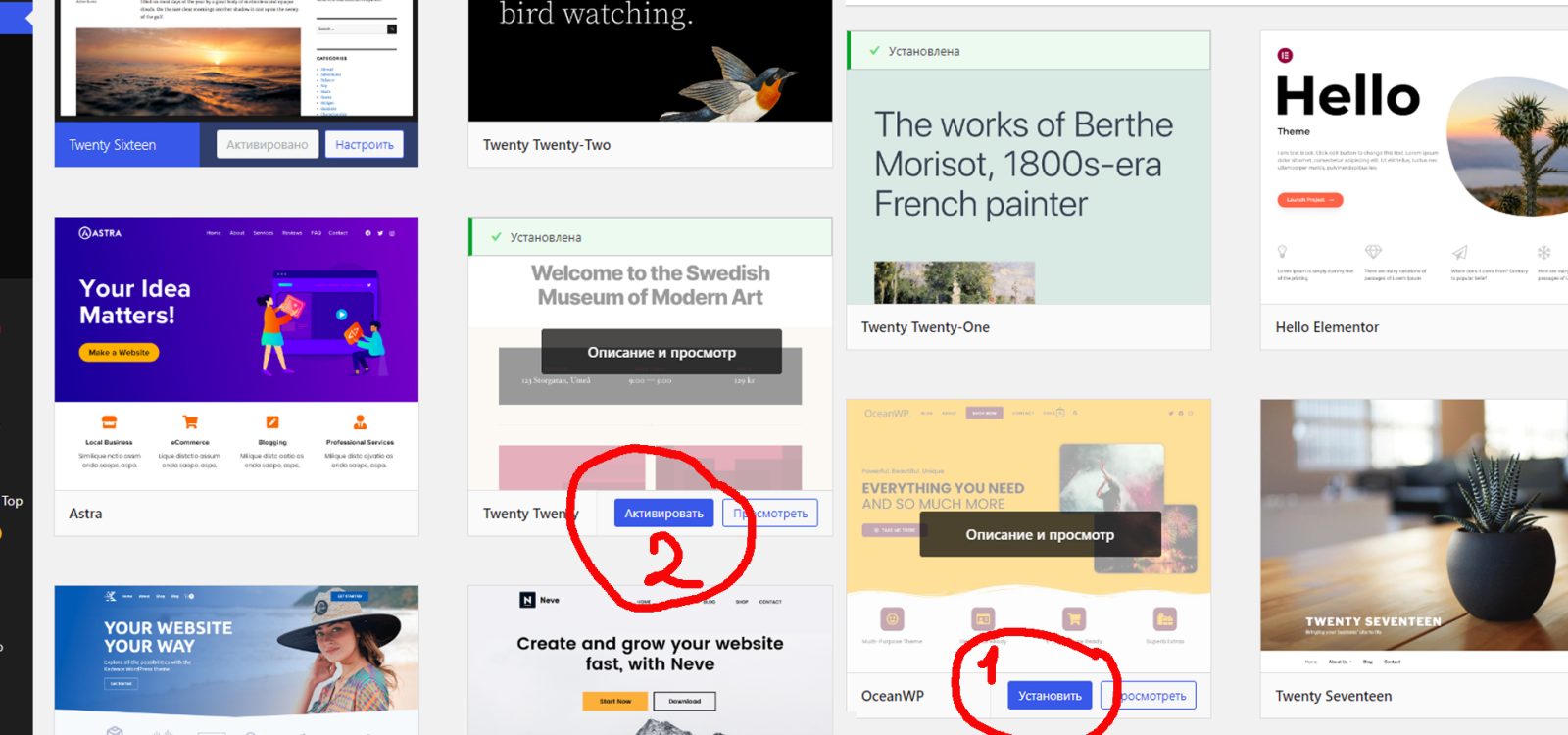Open the Twenty Twenty-One theme preview image
The height and width of the screenshot is (735, 1568).
click(1028, 186)
